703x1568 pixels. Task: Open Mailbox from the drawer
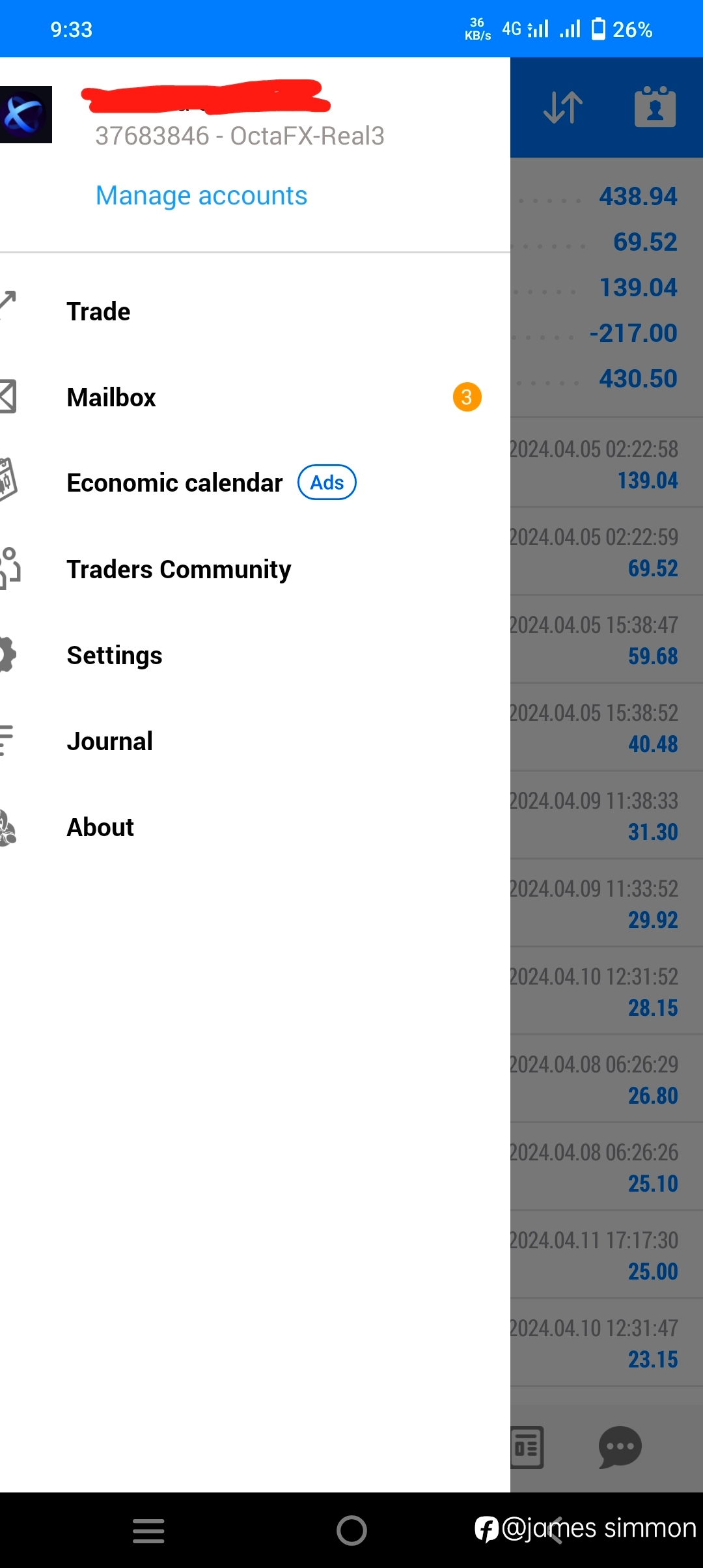pyautogui.click(x=255, y=397)
